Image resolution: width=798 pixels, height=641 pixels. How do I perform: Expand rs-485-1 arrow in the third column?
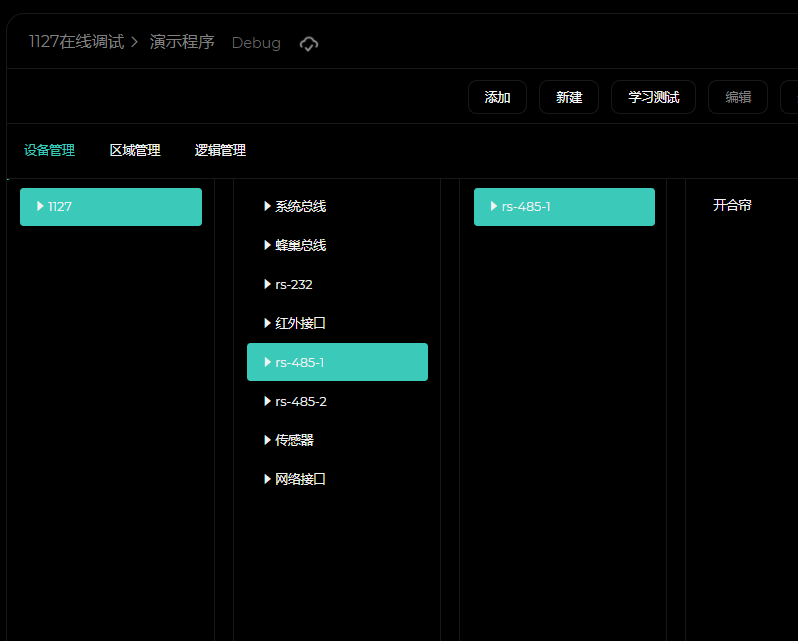(x=494, y=206)
